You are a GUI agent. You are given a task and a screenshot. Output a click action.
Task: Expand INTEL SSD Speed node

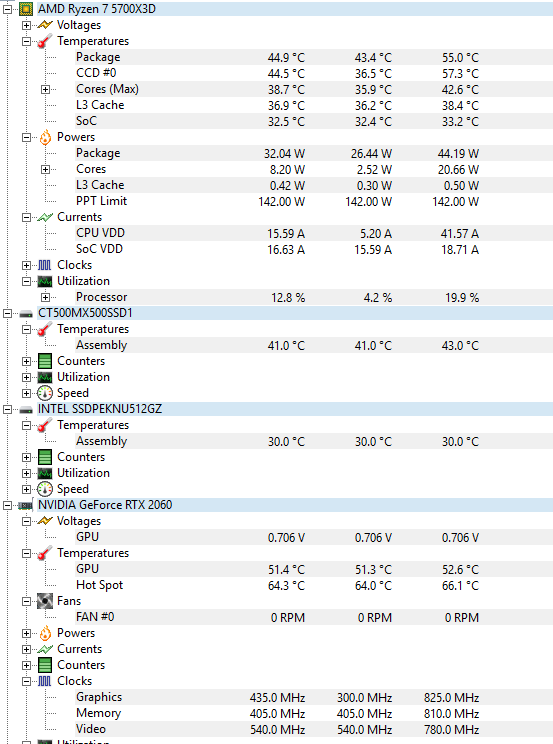[x=27, y=489]
